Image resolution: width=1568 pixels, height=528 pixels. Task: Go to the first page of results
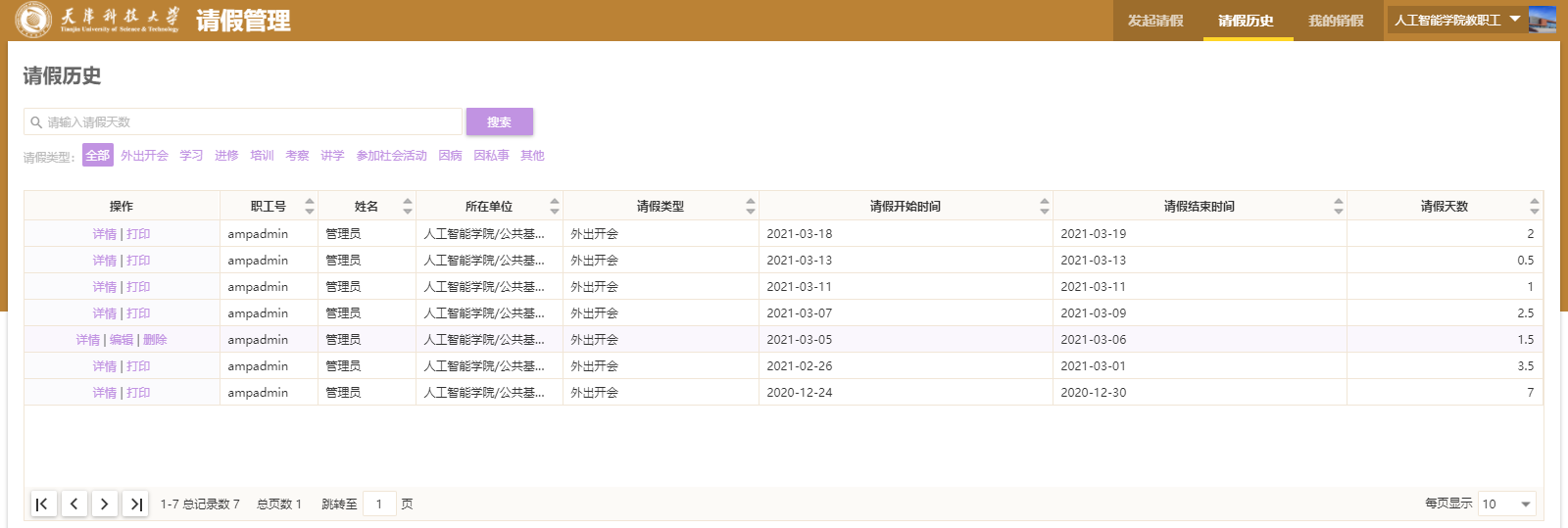pyautogui.click(x=42, y=504)
